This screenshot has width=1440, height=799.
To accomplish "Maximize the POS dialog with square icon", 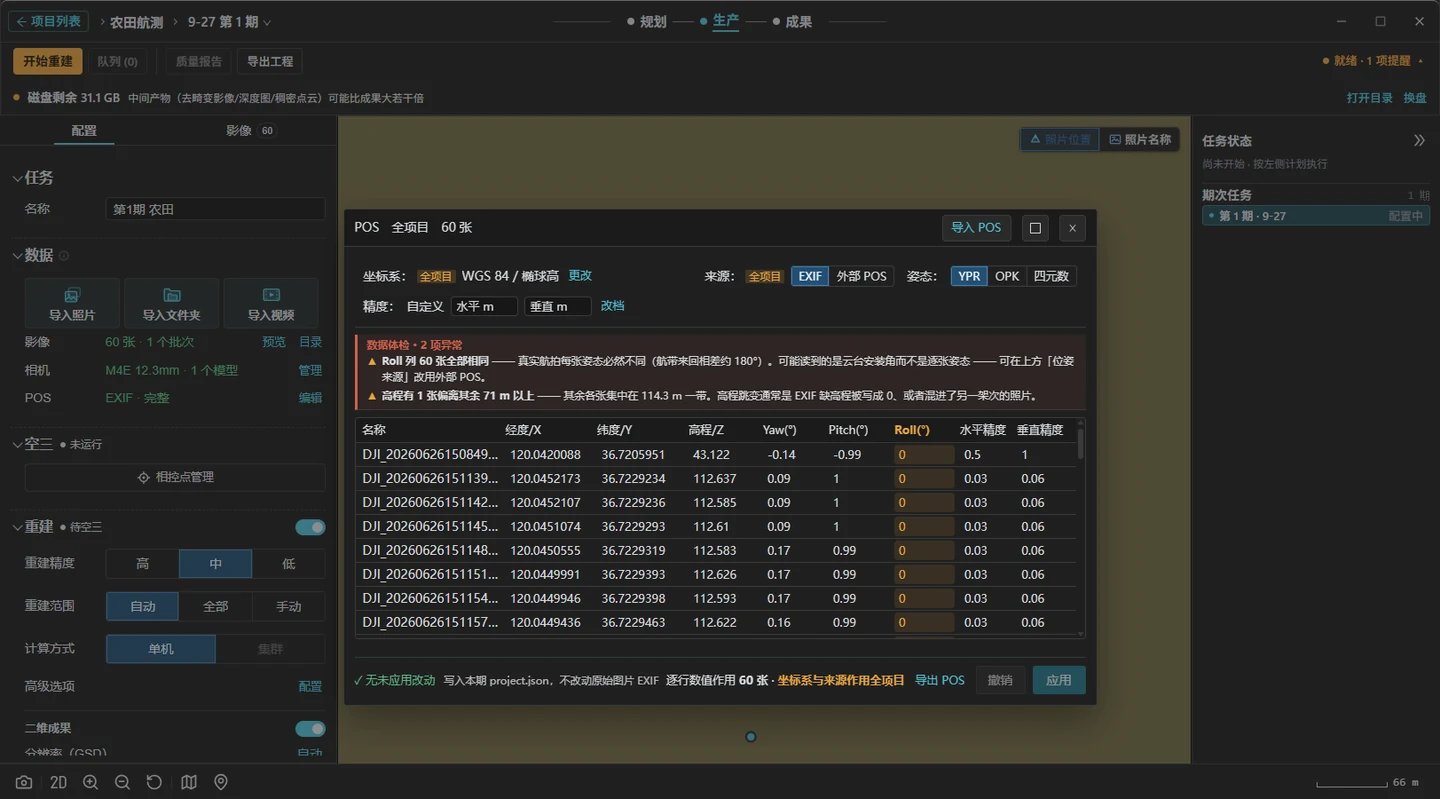I will tap(1035, 228).
